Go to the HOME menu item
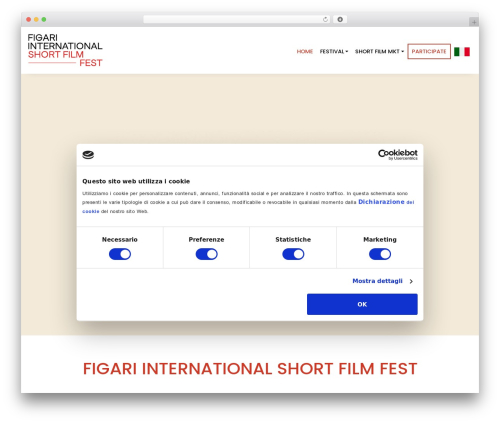This screenshot has height=423, width=500. [x=305, y=51]
